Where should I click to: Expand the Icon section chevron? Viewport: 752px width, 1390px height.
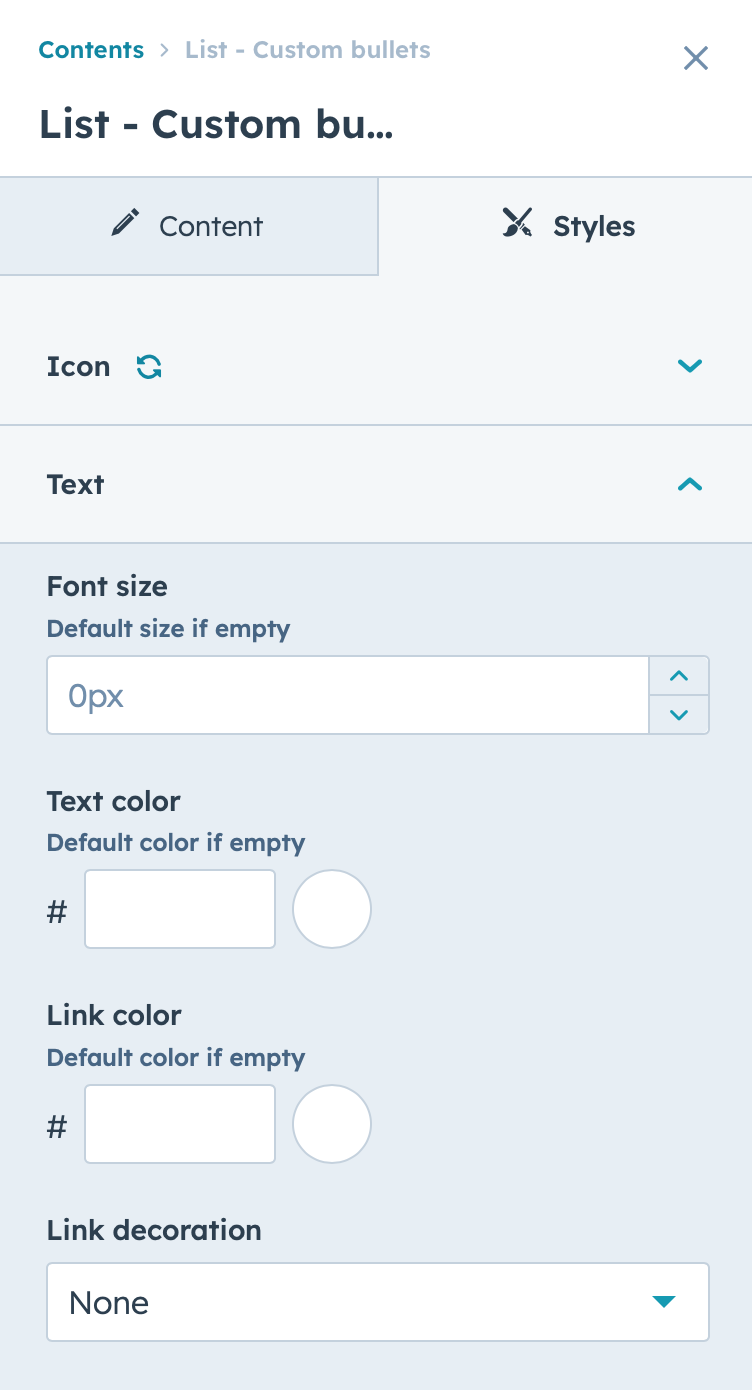point(690,366)
